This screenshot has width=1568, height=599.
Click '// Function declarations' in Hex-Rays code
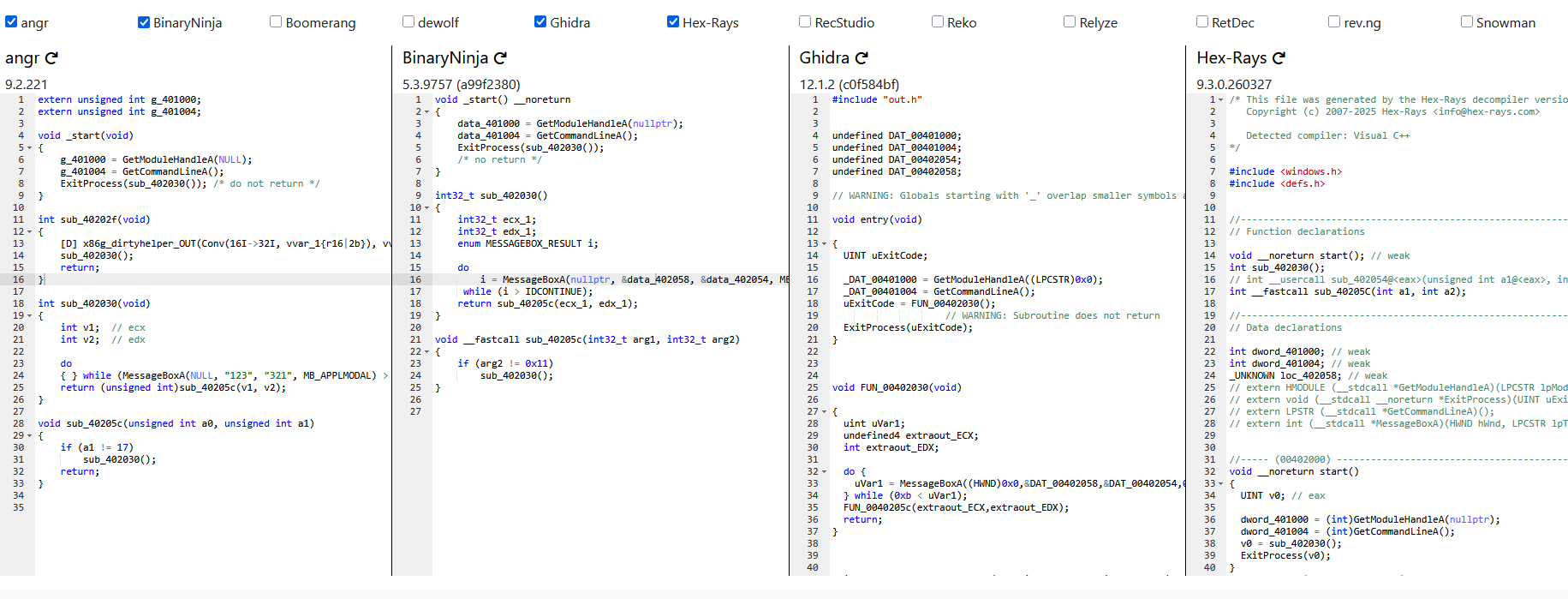pos(1297,231)
